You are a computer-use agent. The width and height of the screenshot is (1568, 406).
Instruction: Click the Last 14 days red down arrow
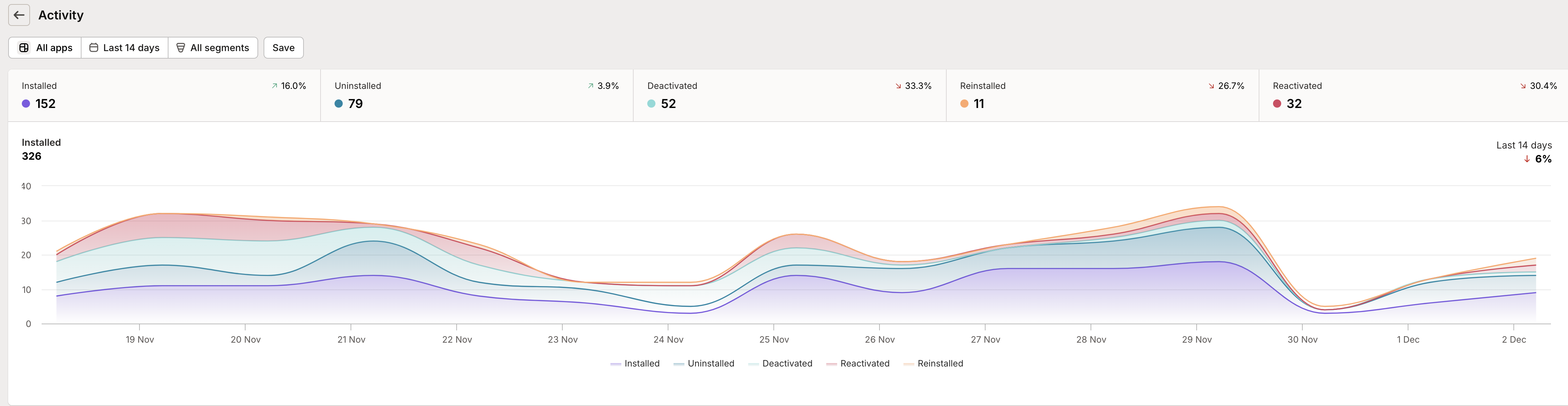1527,159
